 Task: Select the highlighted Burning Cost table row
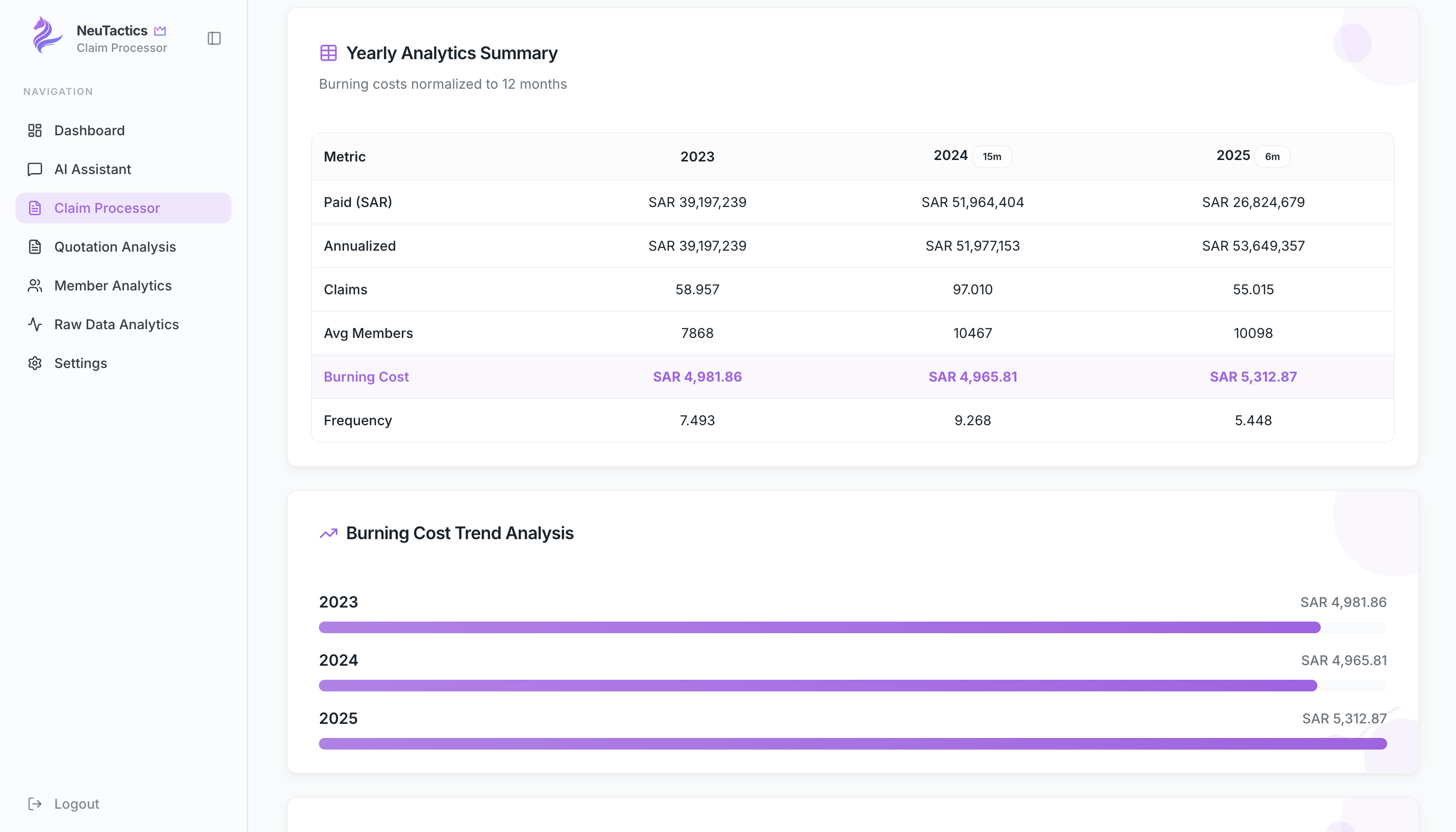852,377
